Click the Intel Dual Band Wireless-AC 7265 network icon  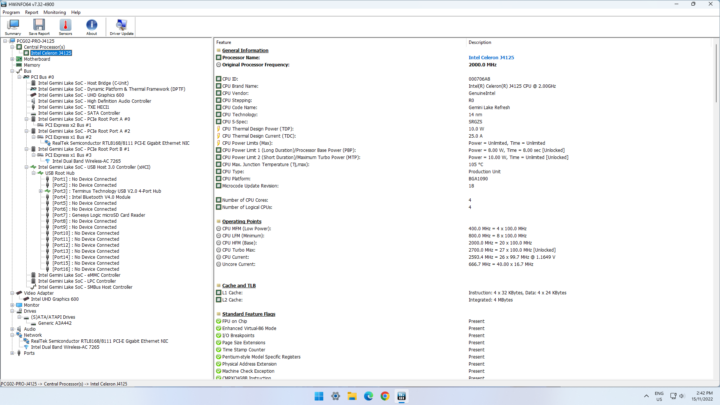(x=27, y=347)
